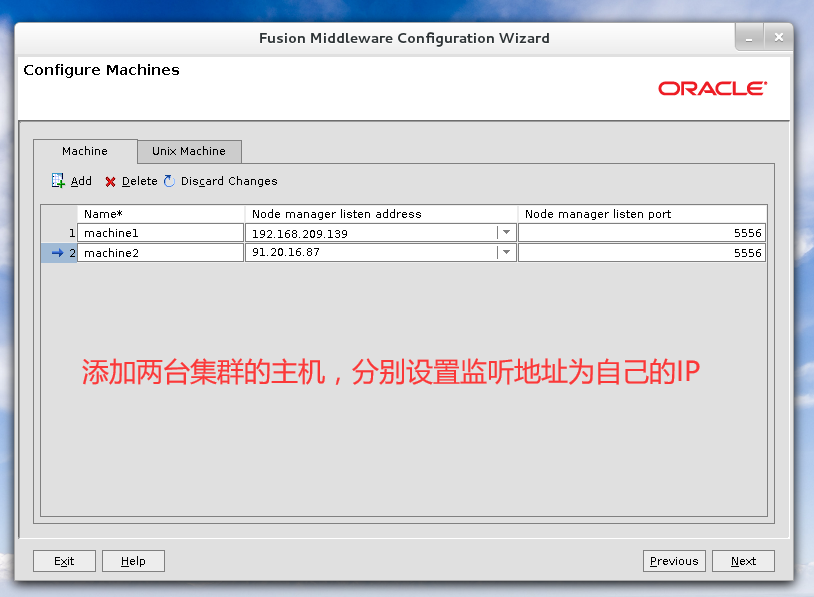This screenshot has width=814, height=597.
Task: Open the listen address dropdown for machine2
Action: 506,253
